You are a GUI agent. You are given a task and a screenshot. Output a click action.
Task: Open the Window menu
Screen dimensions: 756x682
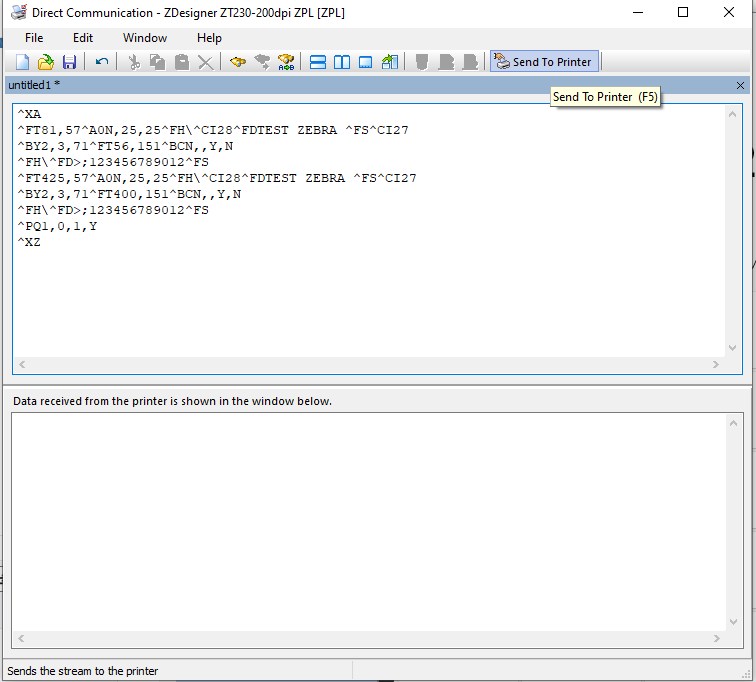pyautogui.click(x=145, y=37)
